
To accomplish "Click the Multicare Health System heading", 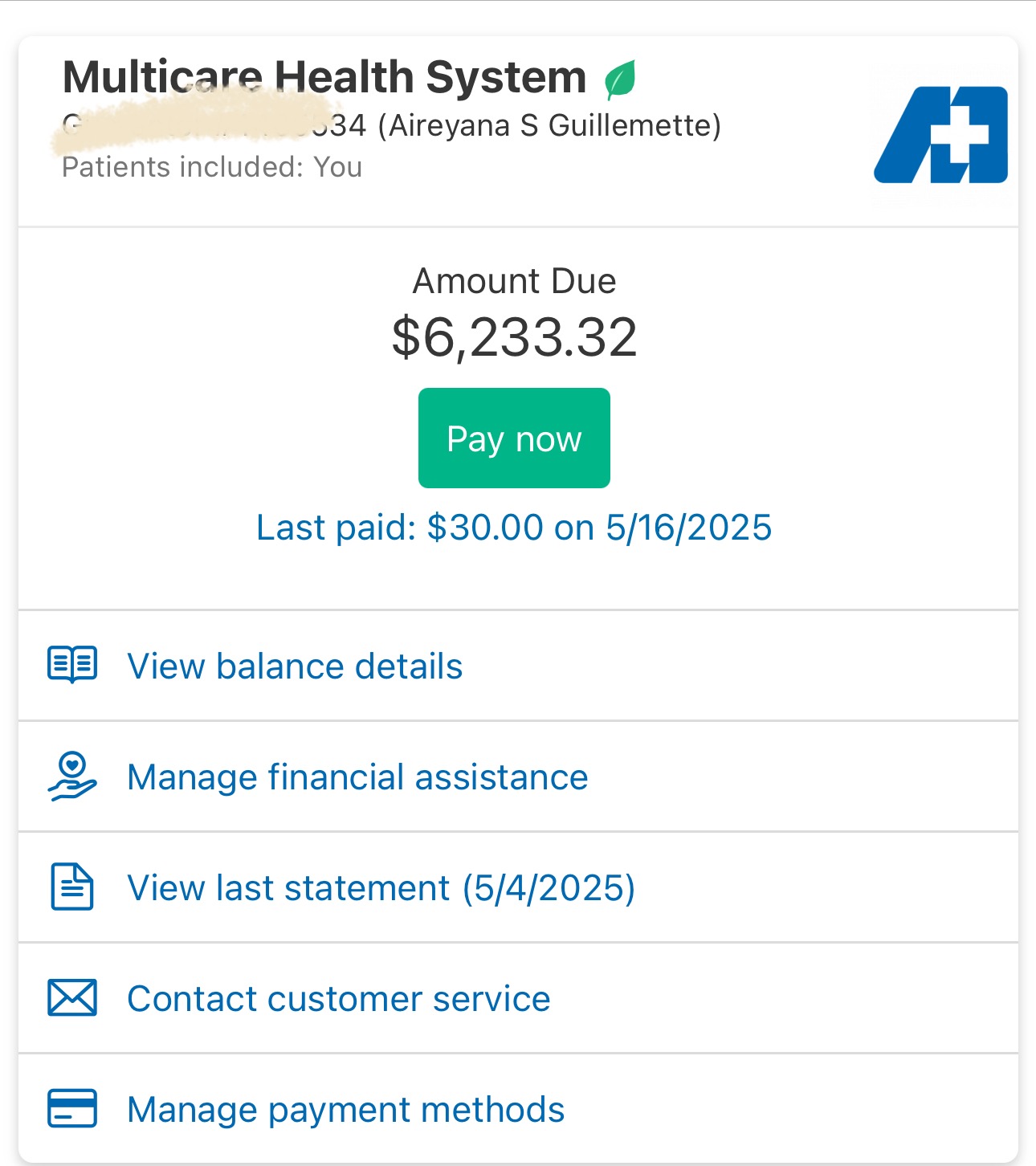I will pos(324,78).
